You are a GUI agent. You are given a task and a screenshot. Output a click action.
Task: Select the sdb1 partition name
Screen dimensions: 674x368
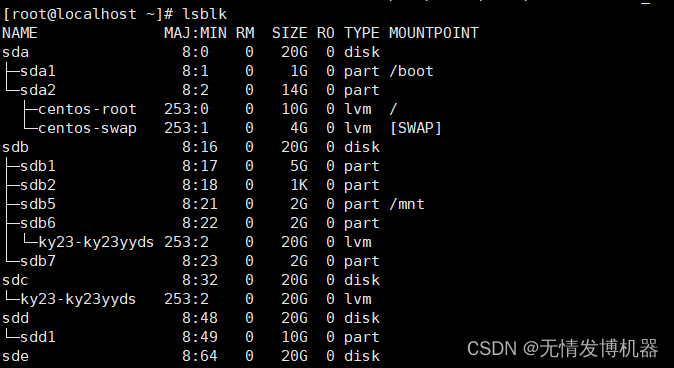(38, 166)
